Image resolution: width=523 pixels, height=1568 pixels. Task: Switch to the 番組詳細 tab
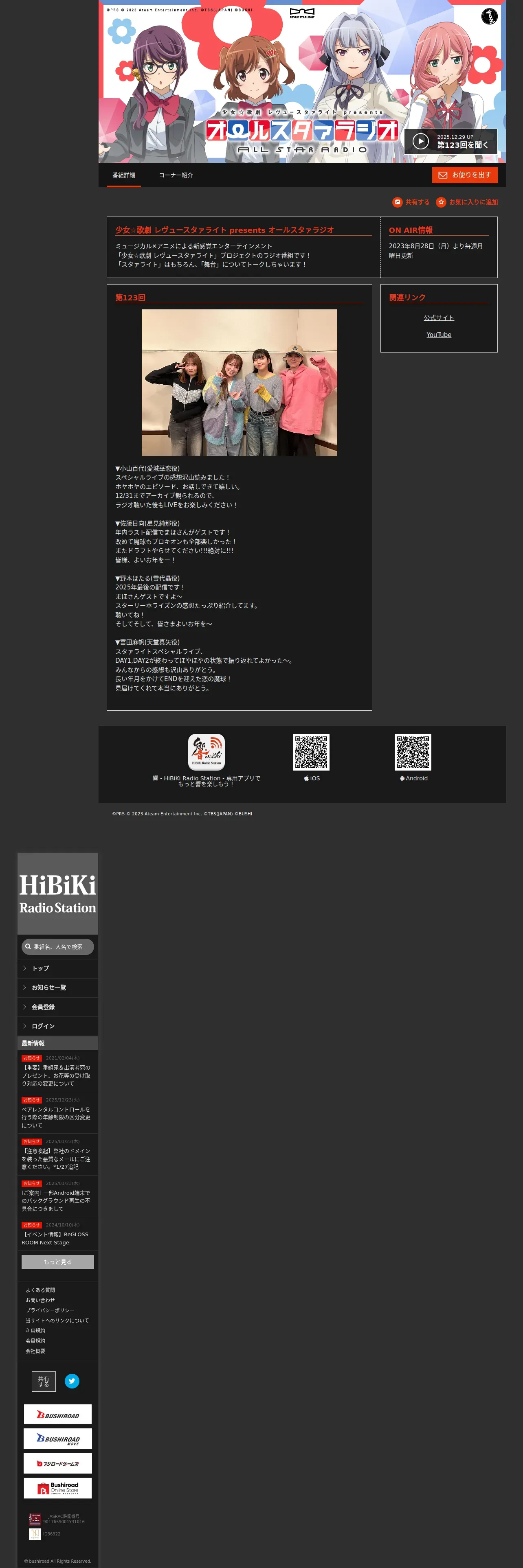coord(123,175)
